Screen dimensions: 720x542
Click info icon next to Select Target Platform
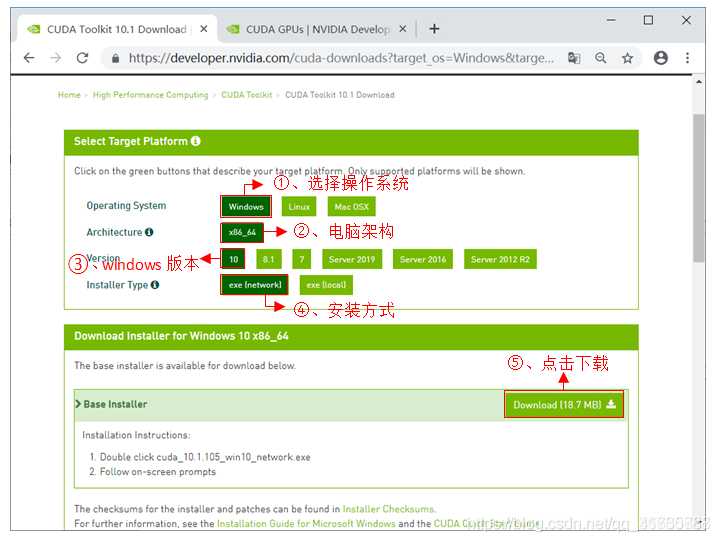pos(196,141)
